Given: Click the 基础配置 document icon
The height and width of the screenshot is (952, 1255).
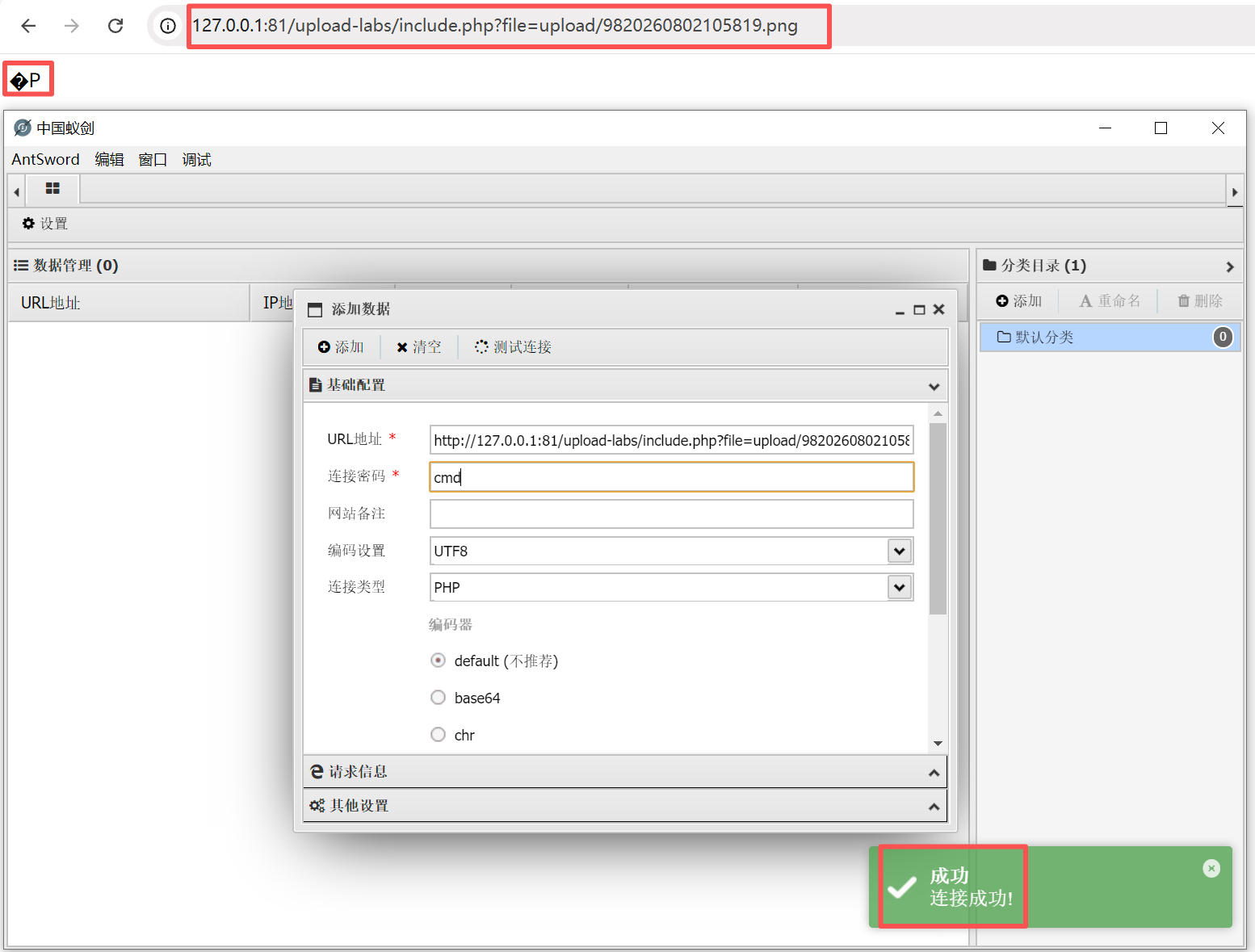Looking at the screenshot, I should pyautogui.click(x=316, y=385).
